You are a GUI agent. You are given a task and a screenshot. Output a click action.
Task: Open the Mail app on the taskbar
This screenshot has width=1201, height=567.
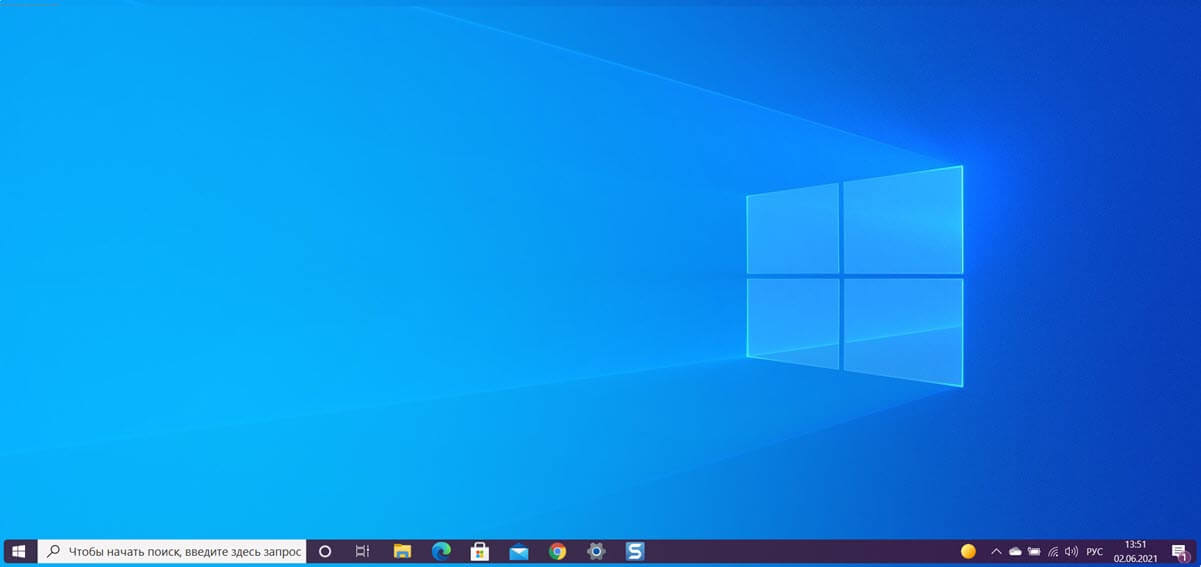click(x=519, y=551)
